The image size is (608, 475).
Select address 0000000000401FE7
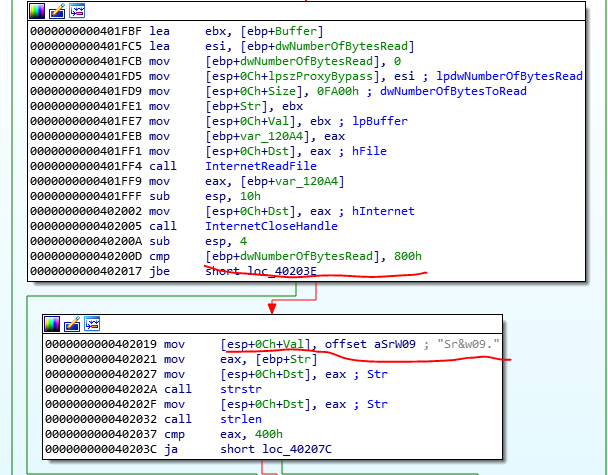coord(86,121)
